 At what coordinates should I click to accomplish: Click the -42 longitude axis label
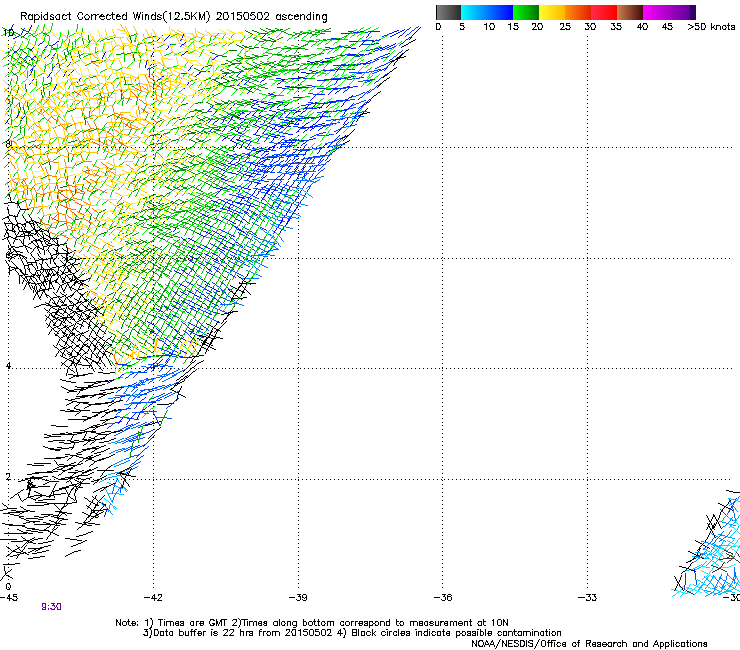153,598
